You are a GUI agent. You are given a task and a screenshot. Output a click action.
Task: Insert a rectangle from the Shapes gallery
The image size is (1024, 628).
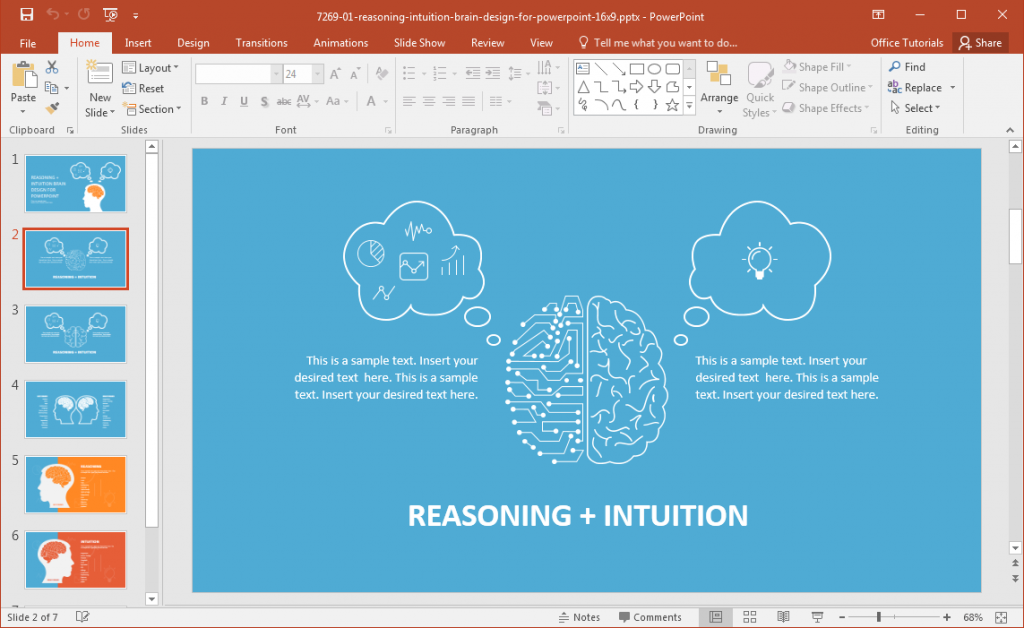[636, 69]
